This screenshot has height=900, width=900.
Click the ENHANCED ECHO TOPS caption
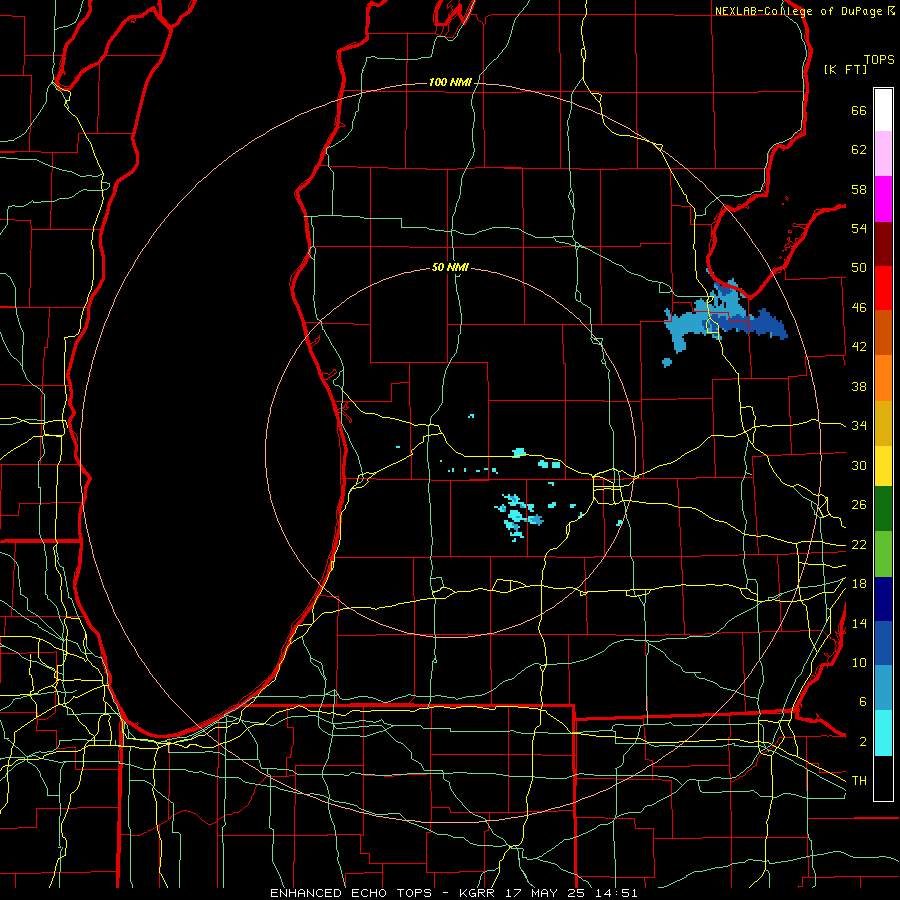[351, 893]
